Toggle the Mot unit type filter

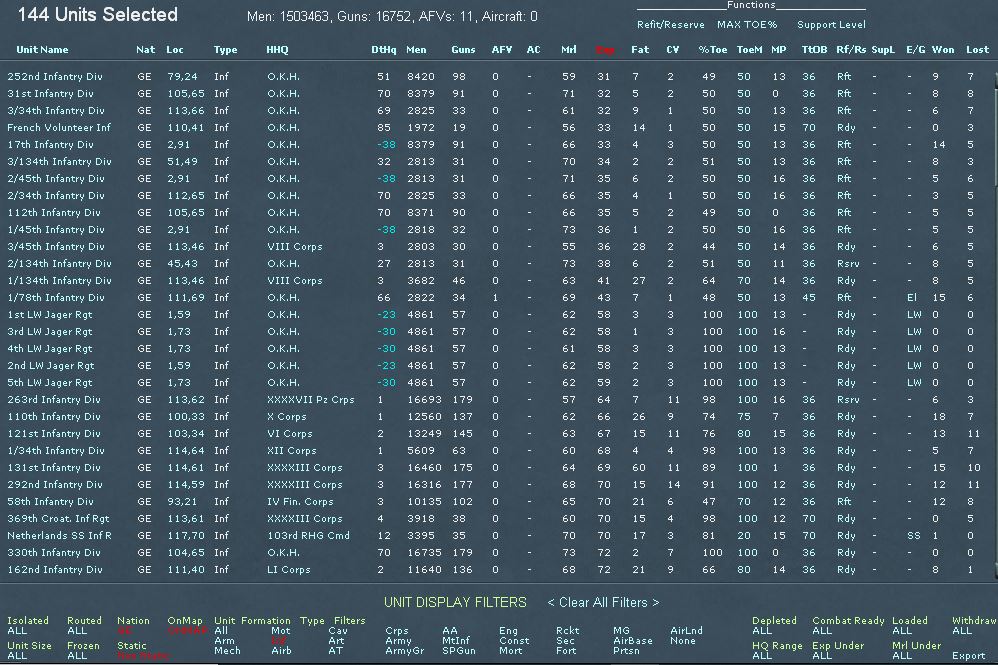pos(281,631)
